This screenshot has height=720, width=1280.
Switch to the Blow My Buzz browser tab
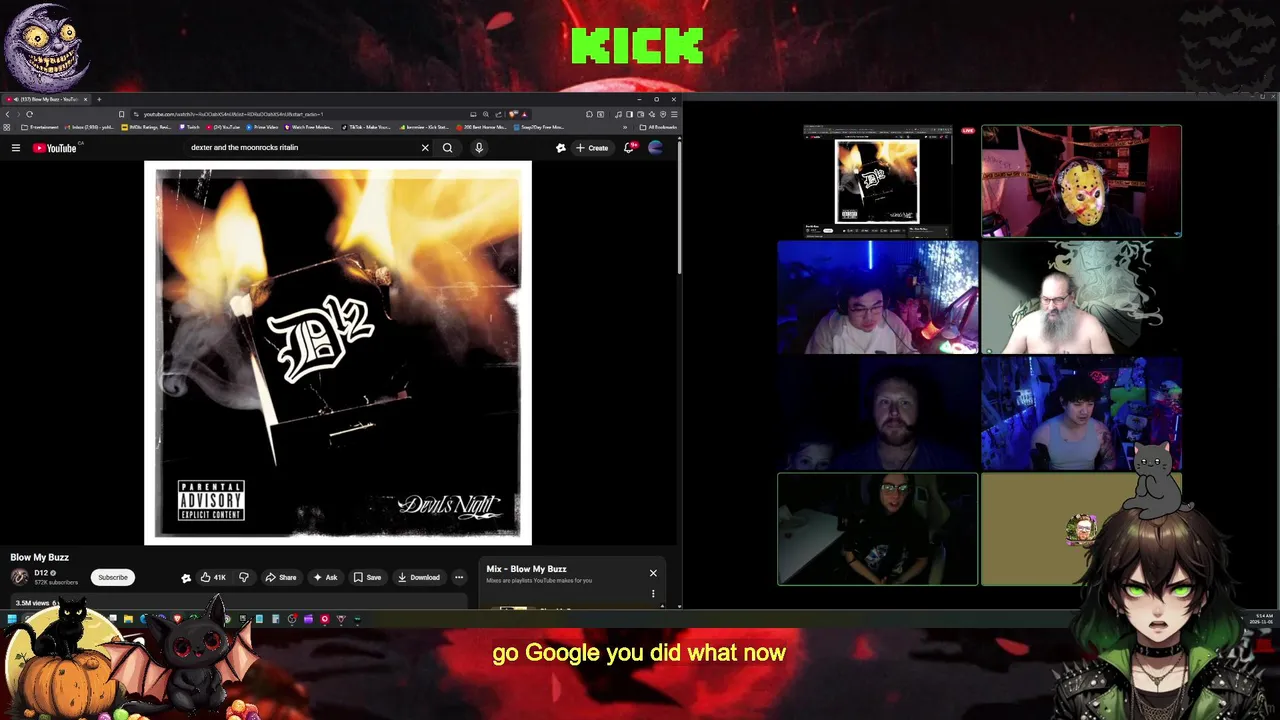[x=48, y=99]
